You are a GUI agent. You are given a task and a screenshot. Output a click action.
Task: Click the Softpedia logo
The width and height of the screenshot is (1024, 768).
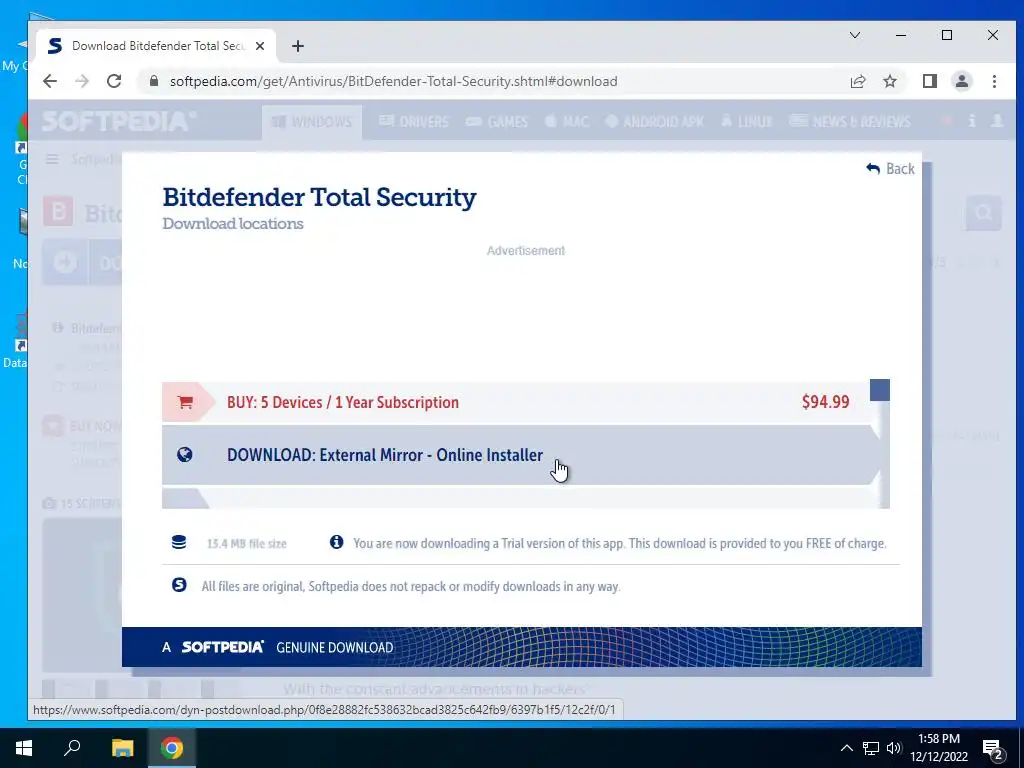click(x=118, y=121)
